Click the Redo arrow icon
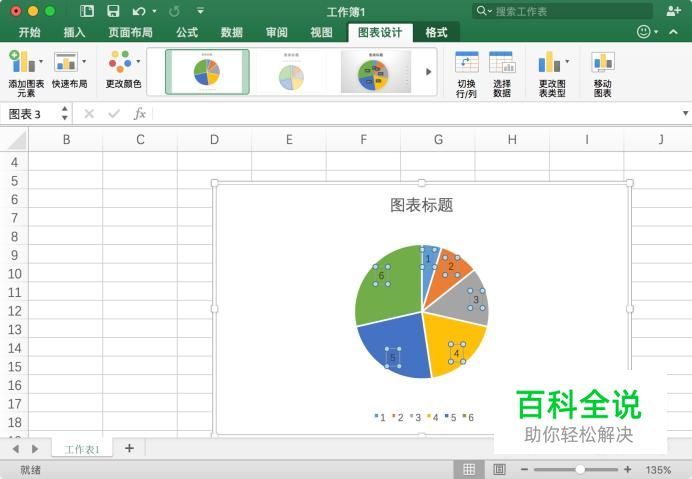The image size is (692, 479). pyautogui.click(x=174, y=11)
